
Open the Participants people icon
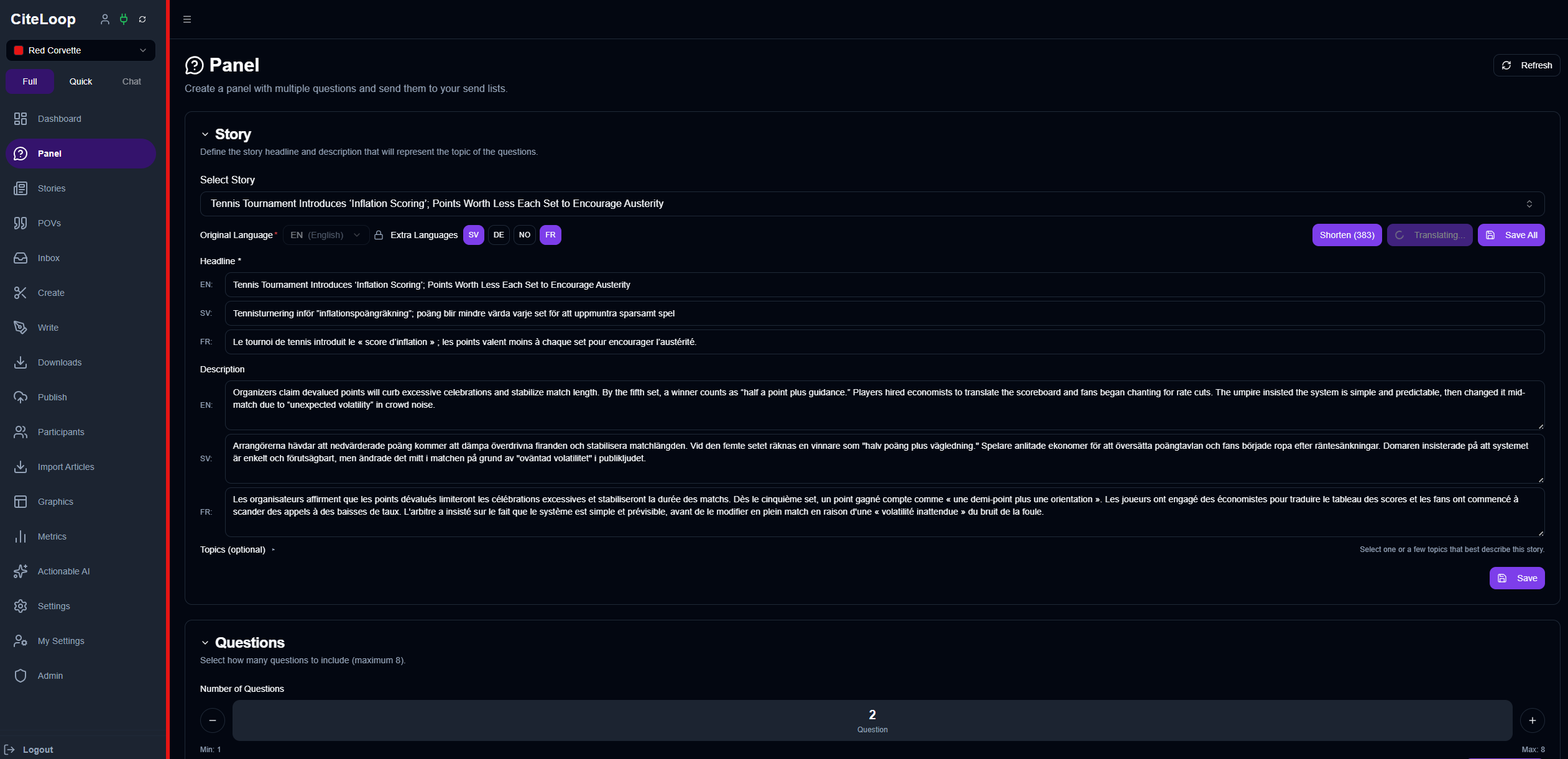click(21, 432)
